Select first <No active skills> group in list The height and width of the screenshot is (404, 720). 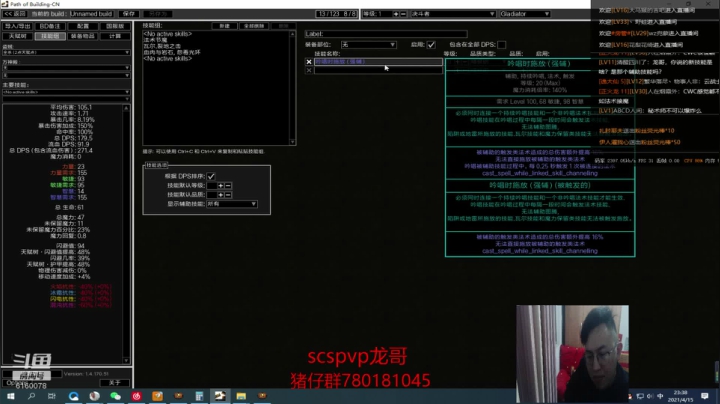pos(167,34)
